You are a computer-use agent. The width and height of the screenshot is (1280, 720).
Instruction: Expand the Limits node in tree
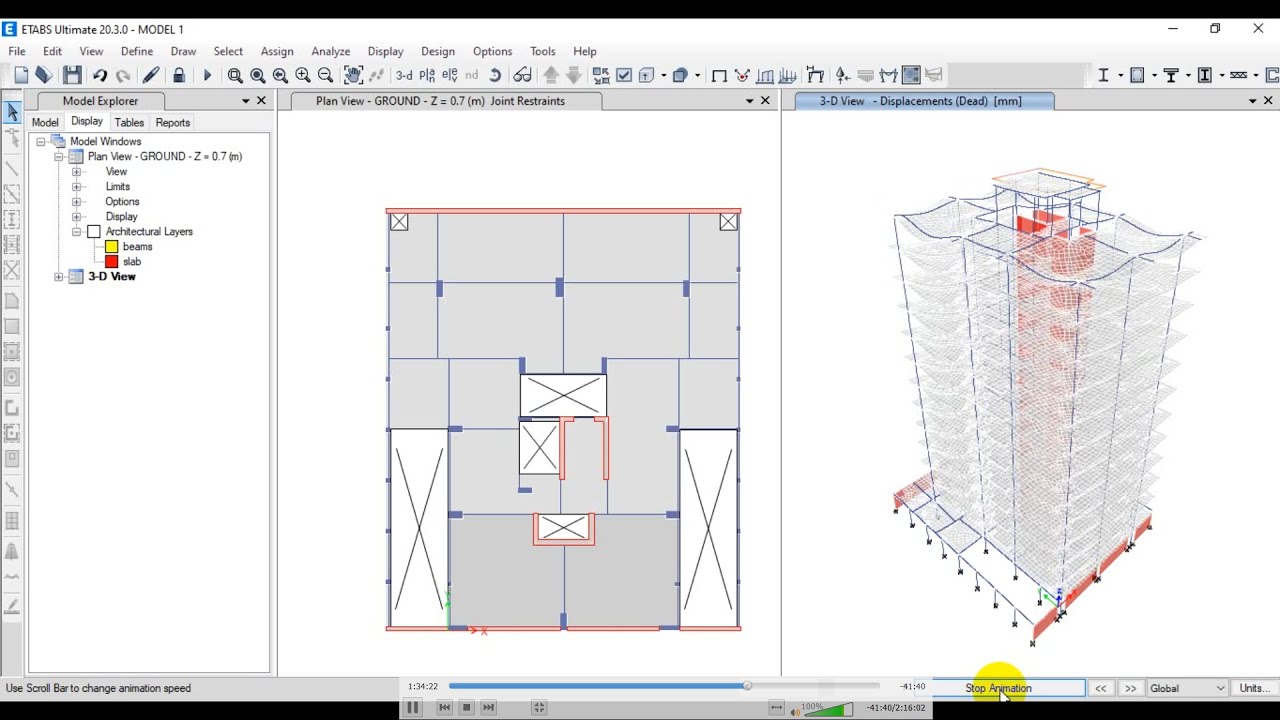point(77,187)
